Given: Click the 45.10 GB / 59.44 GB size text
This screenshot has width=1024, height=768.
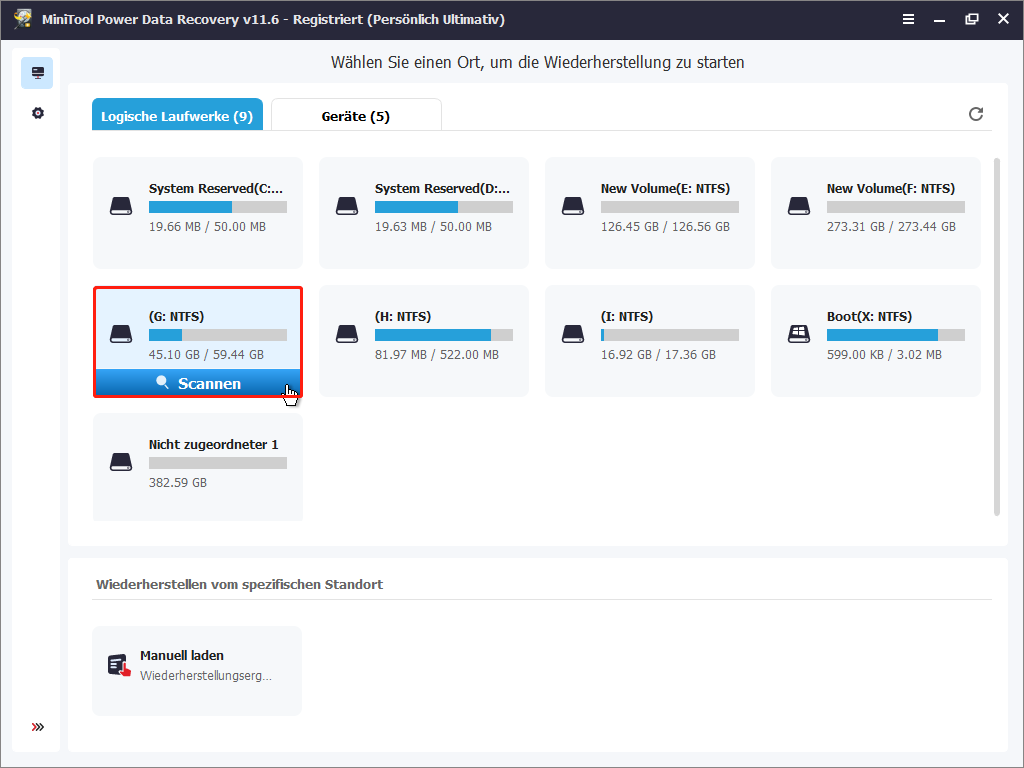Looking at the screenshot, I should tap(206, 355).
